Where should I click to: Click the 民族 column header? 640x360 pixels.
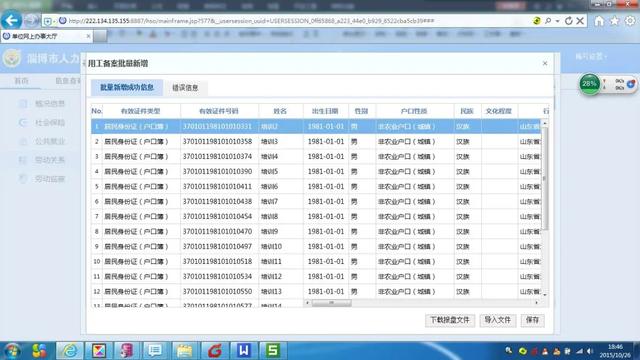pos(467,111)
